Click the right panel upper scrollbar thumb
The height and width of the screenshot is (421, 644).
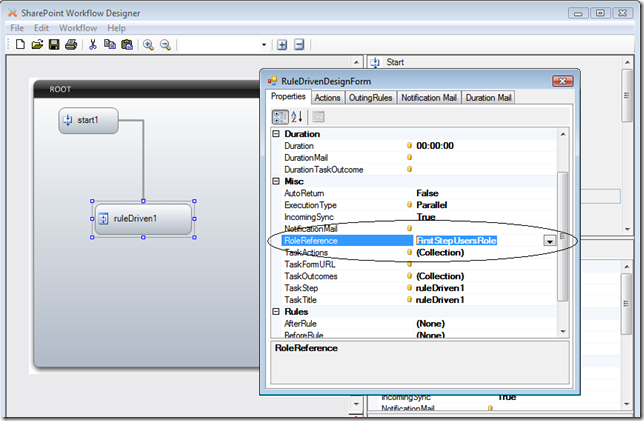point(627,95)
